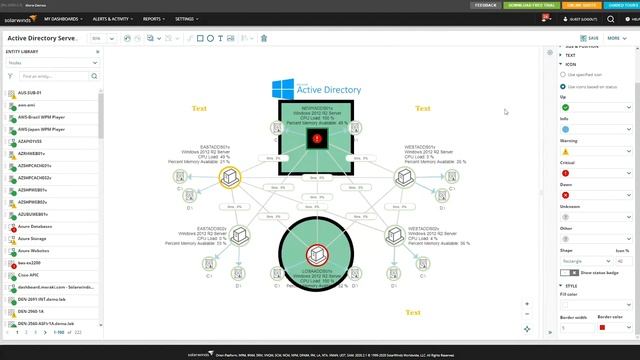Image resolution: width=640 pixels, height=360 pixels.
Task: Click the Icon % input field
Action: click(624, 261)
